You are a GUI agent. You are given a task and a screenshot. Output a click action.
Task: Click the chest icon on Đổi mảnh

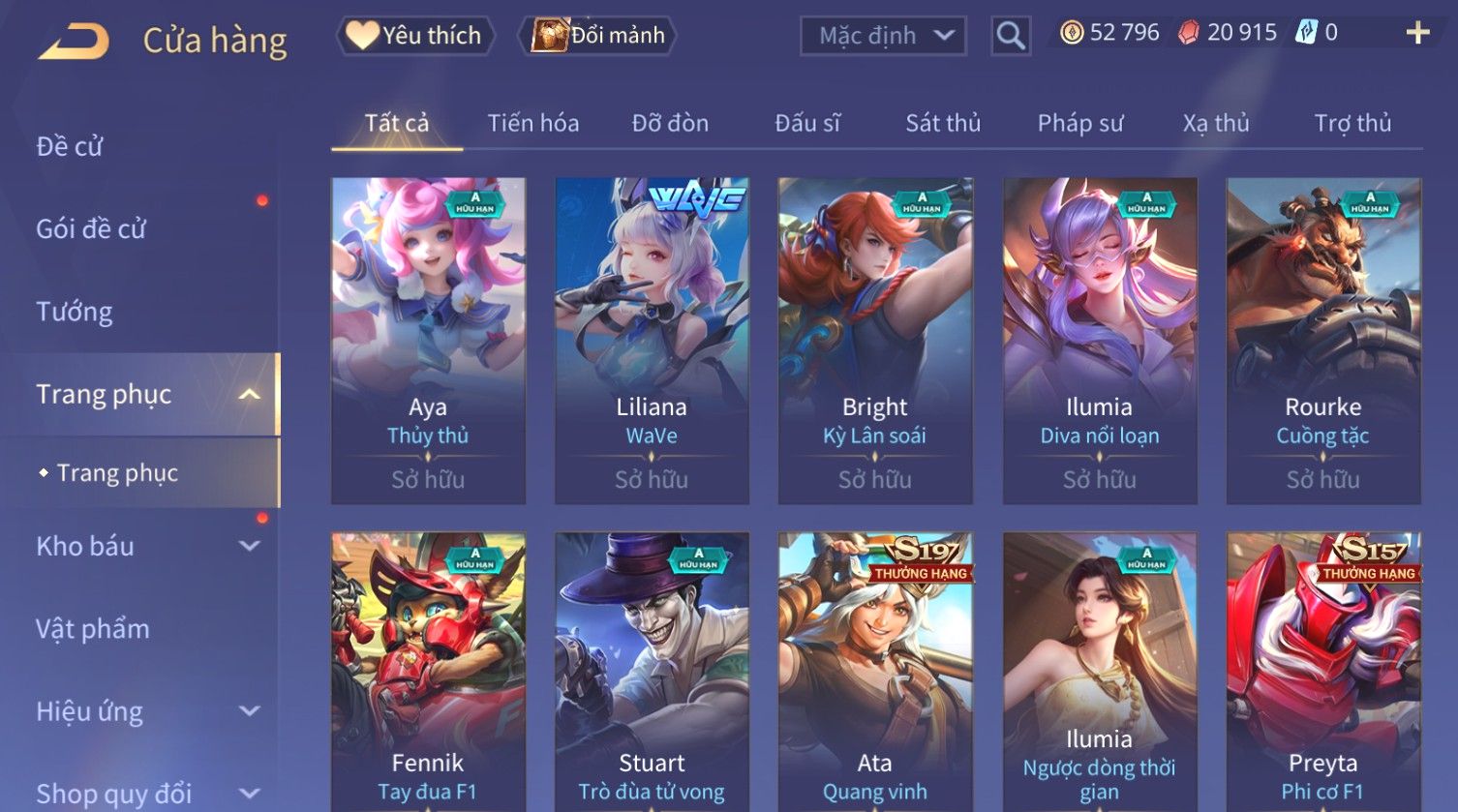click(549, 36)
